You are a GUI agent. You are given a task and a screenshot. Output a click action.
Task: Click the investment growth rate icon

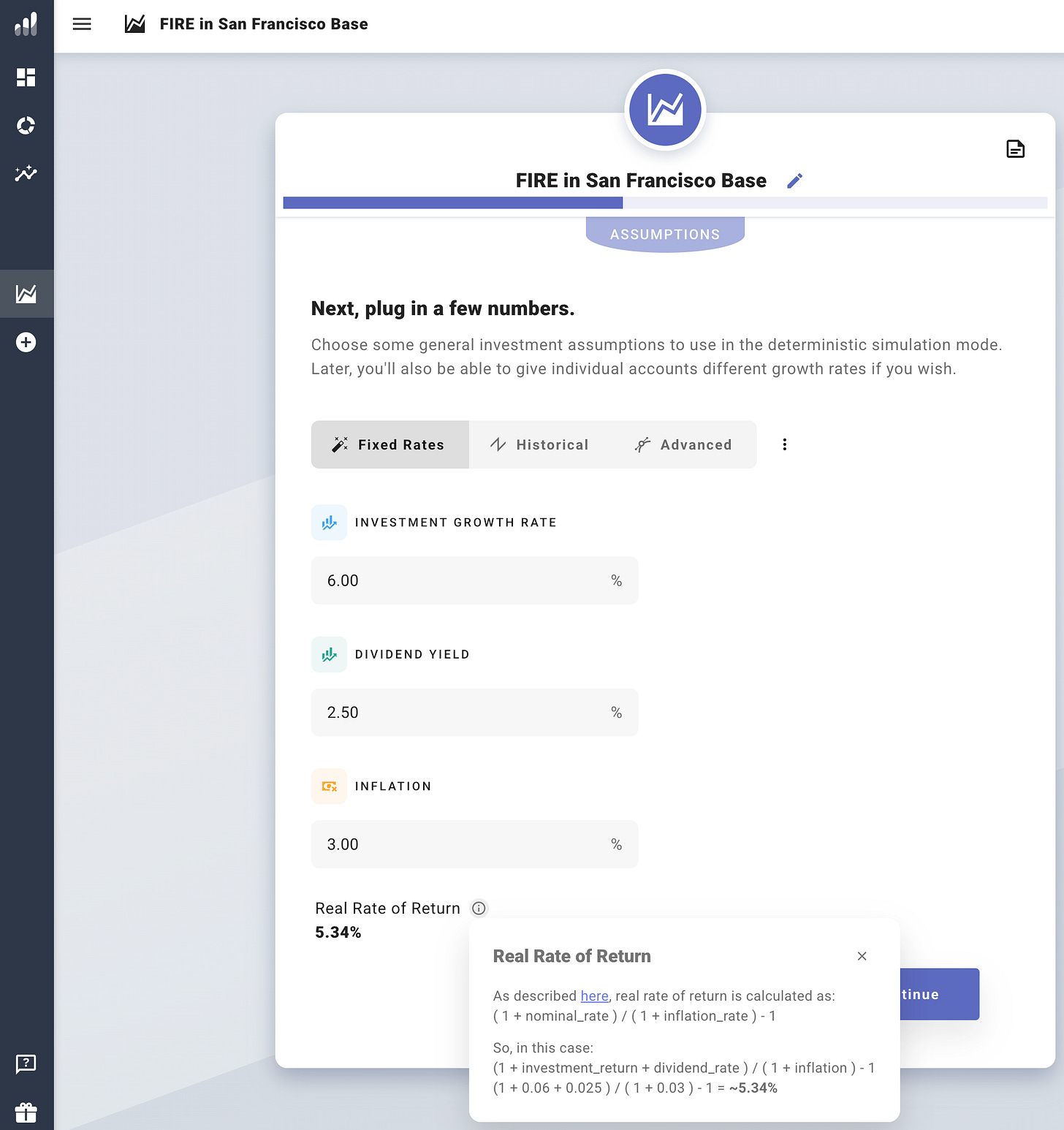[329, 523]
